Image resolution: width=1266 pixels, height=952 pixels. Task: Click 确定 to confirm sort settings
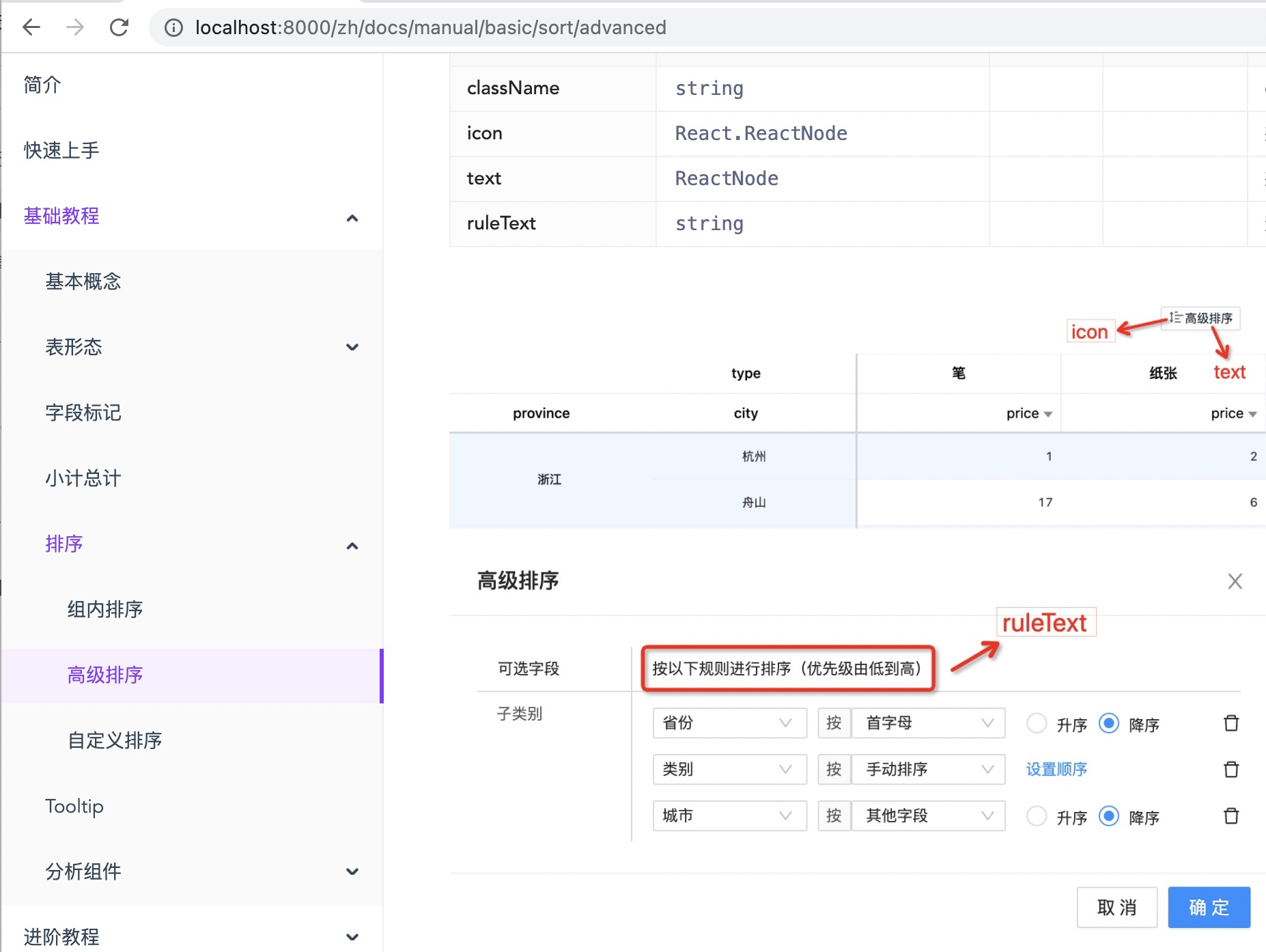point(1209,907)
